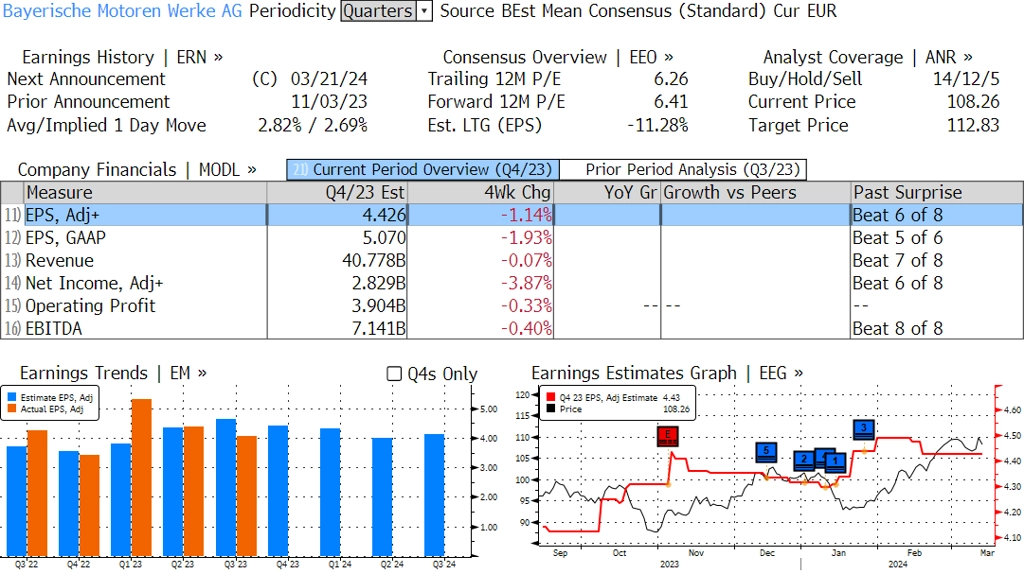Click Buy/Hold/Sell value 14/12/5
Viewport: 1024px width, 574px height.
pyautogui.click(x=966, y=79)
